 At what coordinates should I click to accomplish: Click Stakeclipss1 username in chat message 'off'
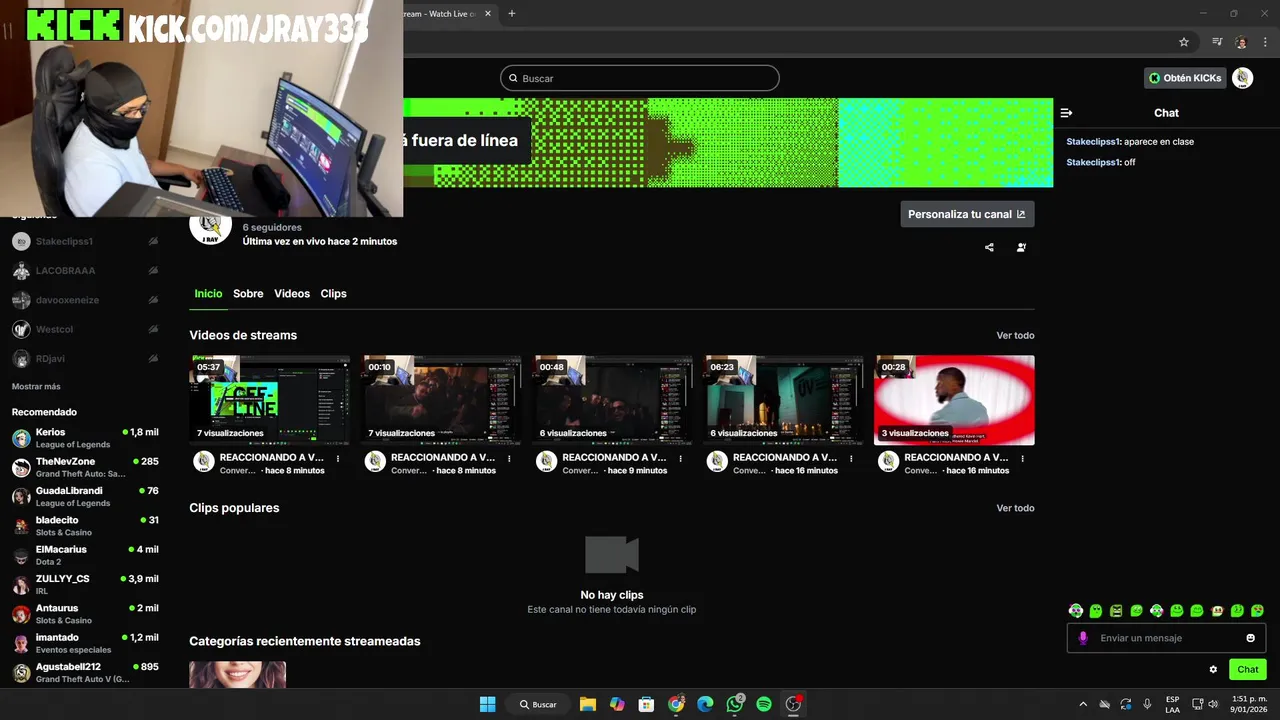click(x=1093, y=162)
